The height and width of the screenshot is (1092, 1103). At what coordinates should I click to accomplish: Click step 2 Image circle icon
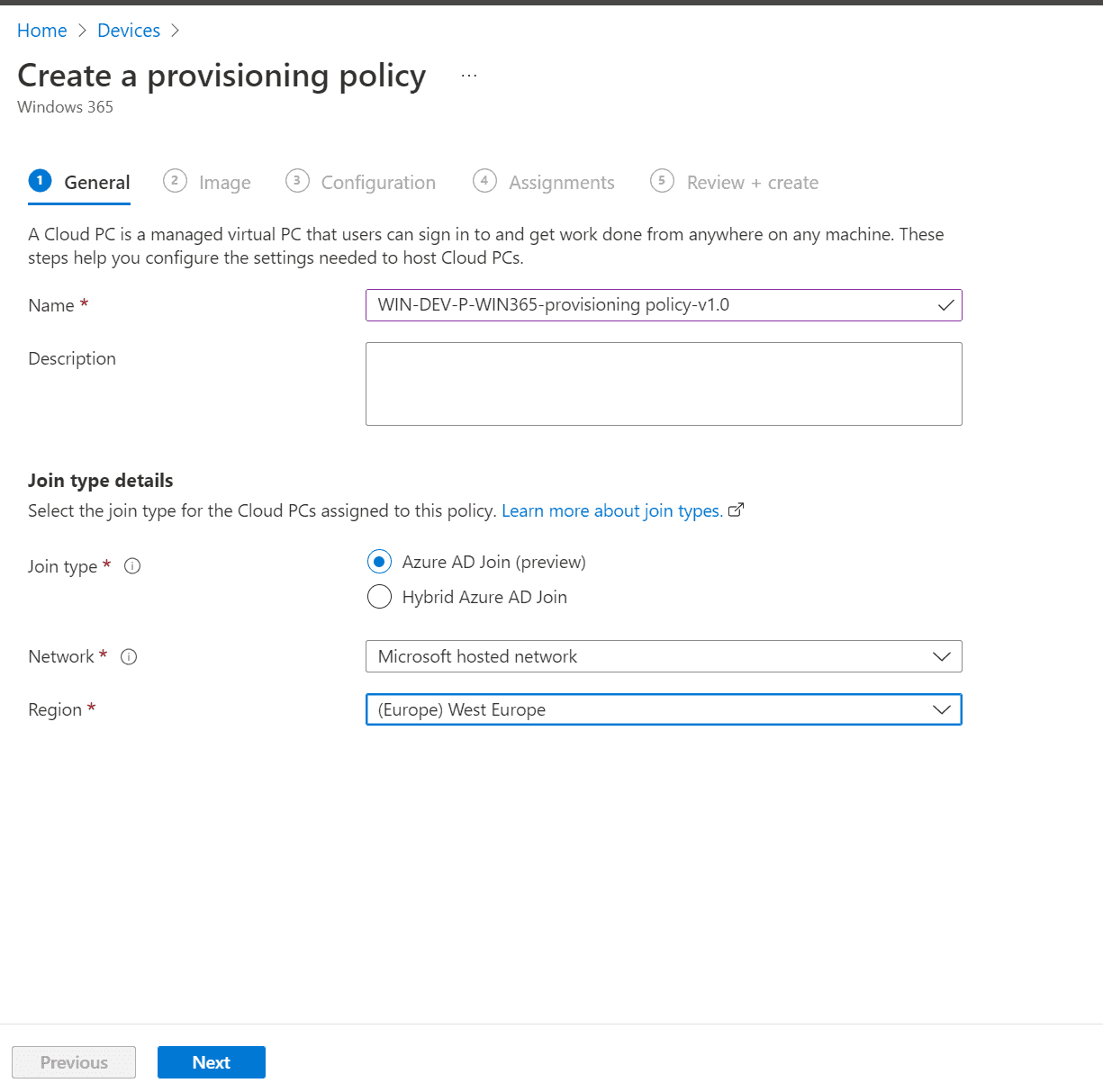pos(175,181)
